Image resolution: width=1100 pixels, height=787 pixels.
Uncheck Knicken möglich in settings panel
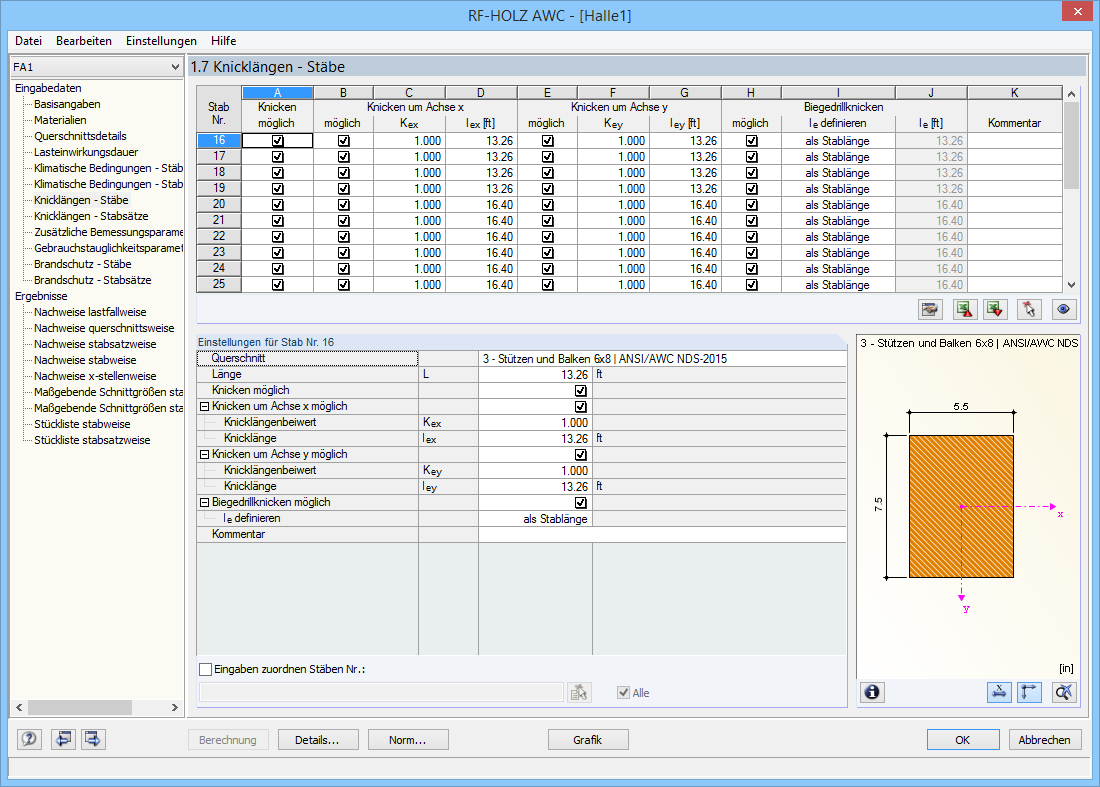581,391
